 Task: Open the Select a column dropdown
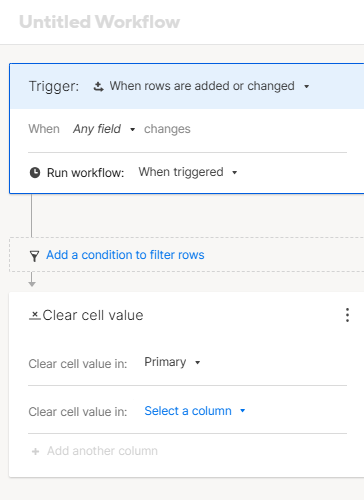pos(195,411)
